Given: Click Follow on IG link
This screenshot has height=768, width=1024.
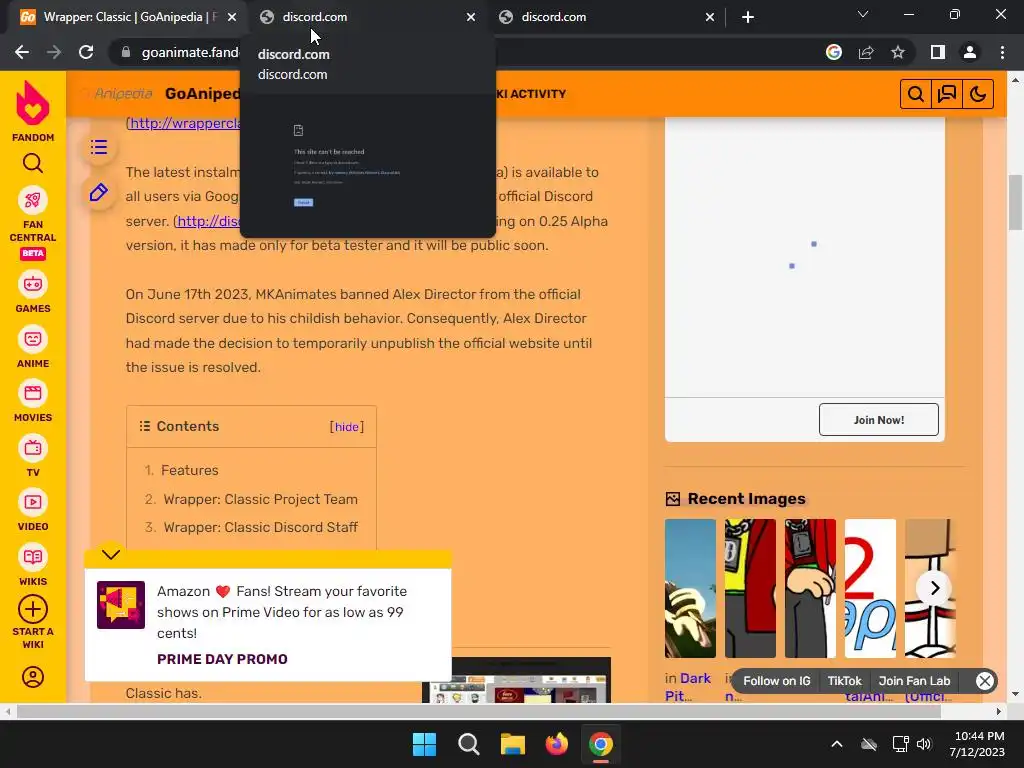Looking at the screenshot, I should click(776, 680).
